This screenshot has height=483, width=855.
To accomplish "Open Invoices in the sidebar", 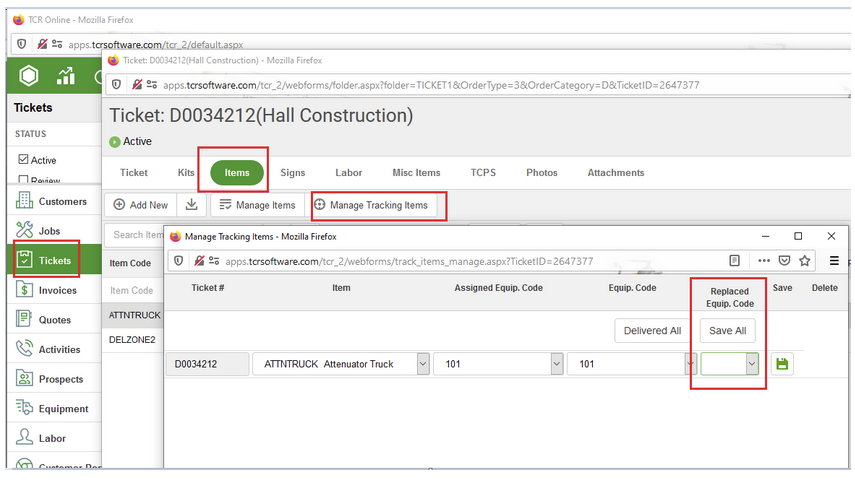I will pyautogui.click(x=54, y=290).
